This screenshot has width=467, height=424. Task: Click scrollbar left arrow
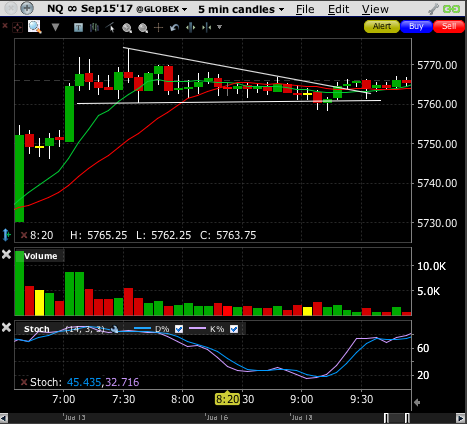(4, 418)
